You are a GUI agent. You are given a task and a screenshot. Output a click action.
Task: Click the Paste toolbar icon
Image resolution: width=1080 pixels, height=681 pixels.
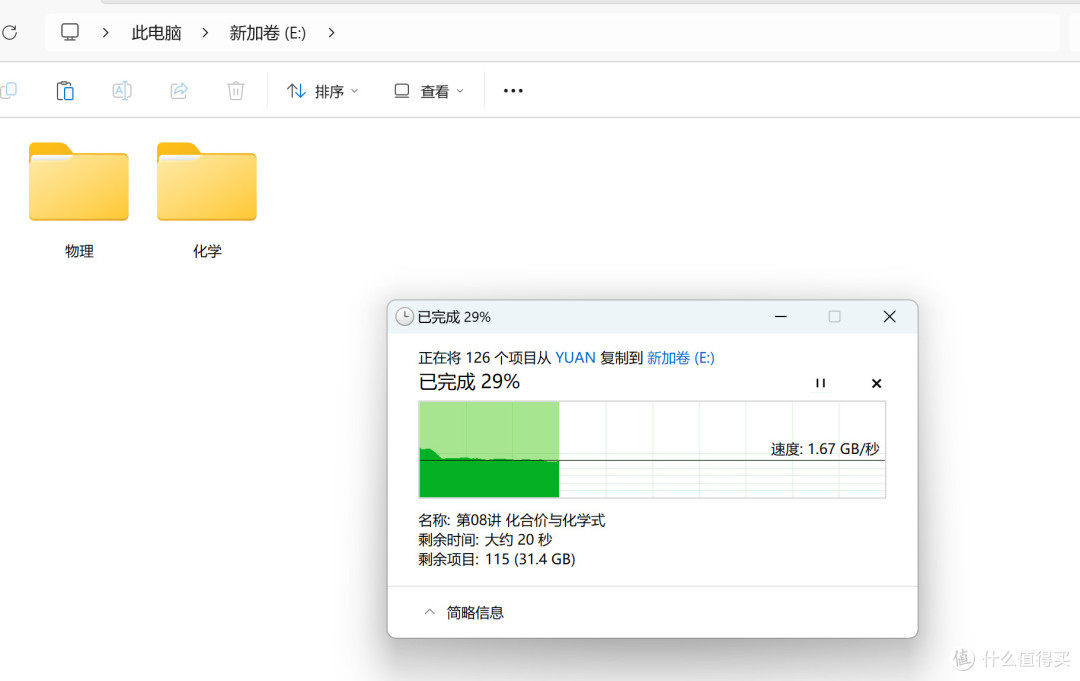[65, 91]
